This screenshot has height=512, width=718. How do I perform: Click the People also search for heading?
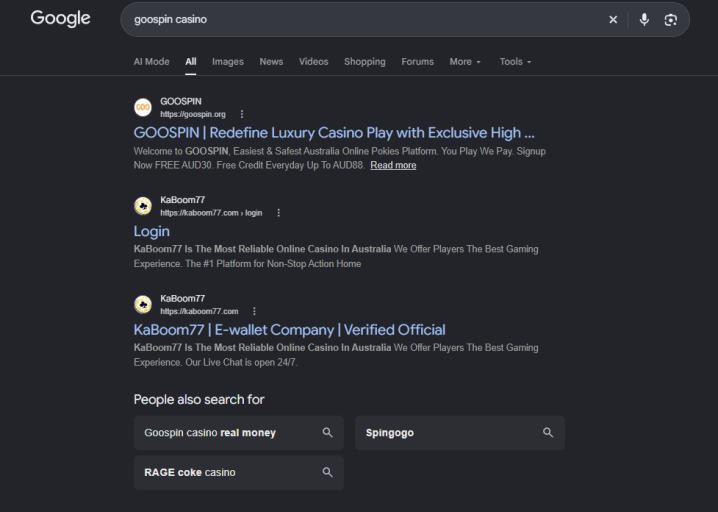tap(199, 399)
